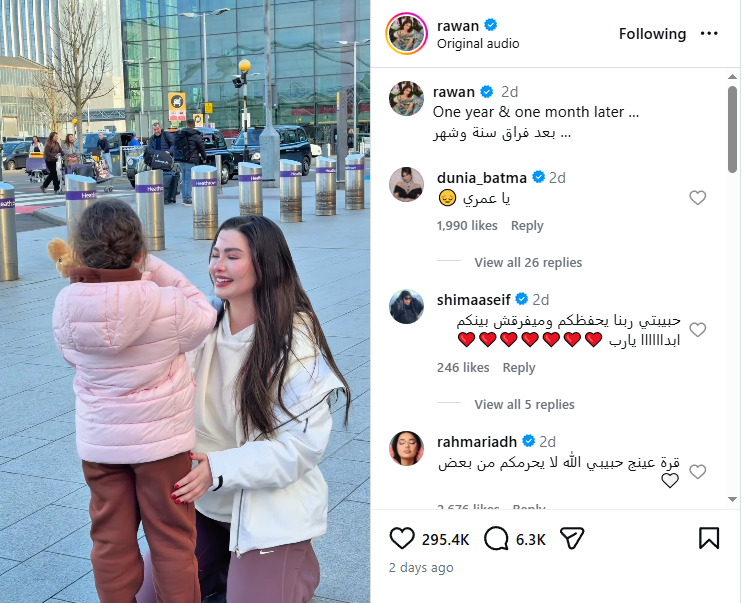The height and width of the screenshot is (603, 747).
Task: Open comments with the speech bubble icon
Action: click(x=496, y=539)
